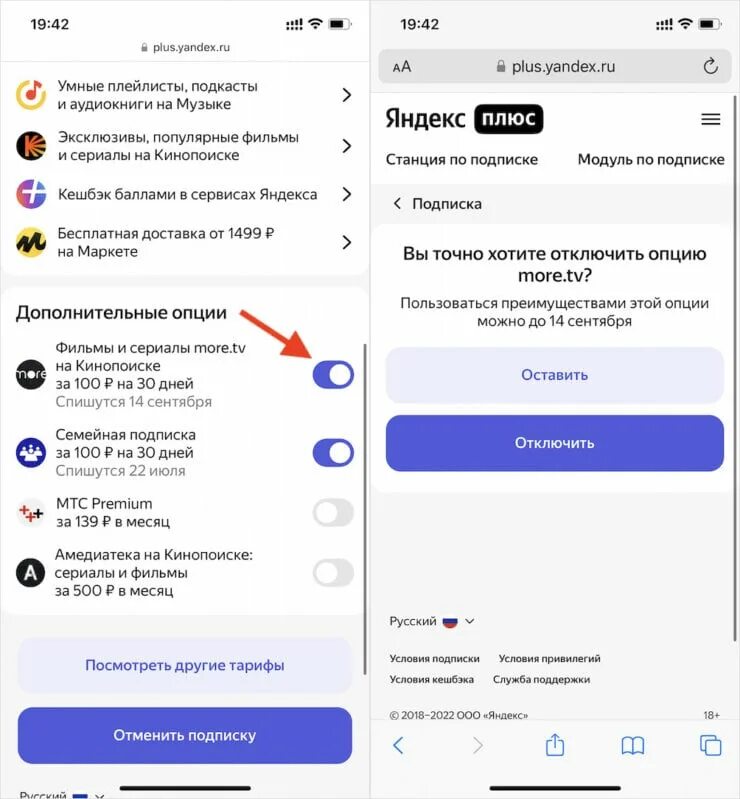This screenshot has height=799, width=740.
Task: Tap the Отменить подписку button
Action: (184, 735)
